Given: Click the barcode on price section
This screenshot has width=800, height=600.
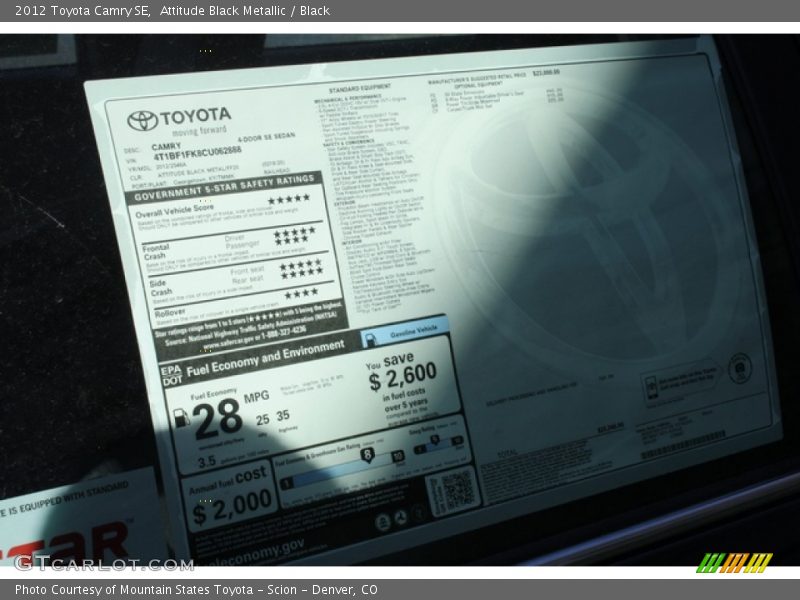Looking at the screenshot, I should 683,444.
